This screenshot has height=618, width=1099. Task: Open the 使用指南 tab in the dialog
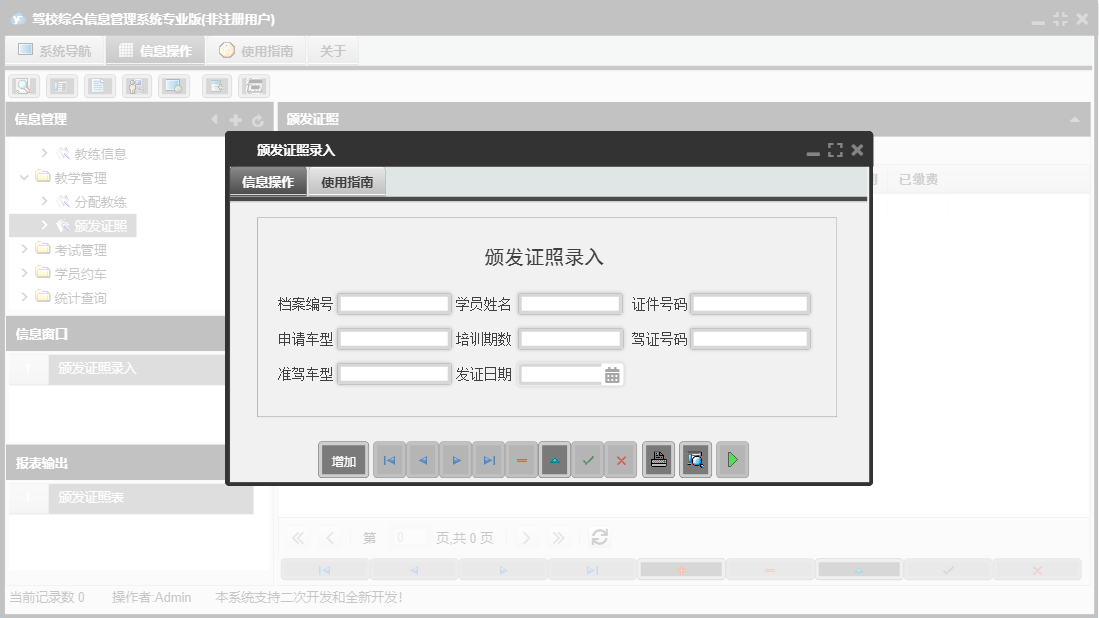[345, 182]
